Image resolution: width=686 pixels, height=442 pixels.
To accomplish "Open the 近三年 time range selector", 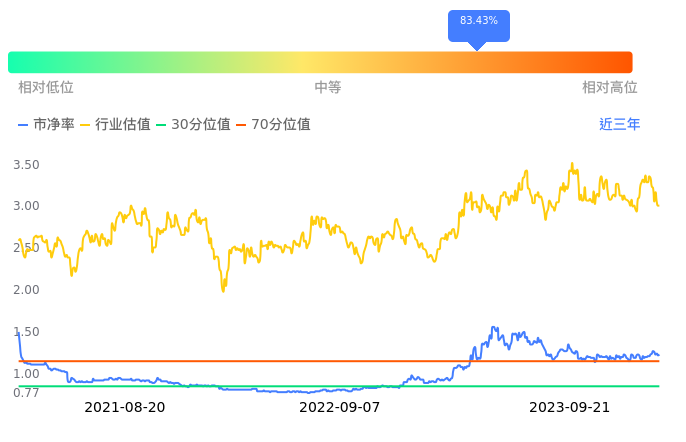I will point(620,125).
